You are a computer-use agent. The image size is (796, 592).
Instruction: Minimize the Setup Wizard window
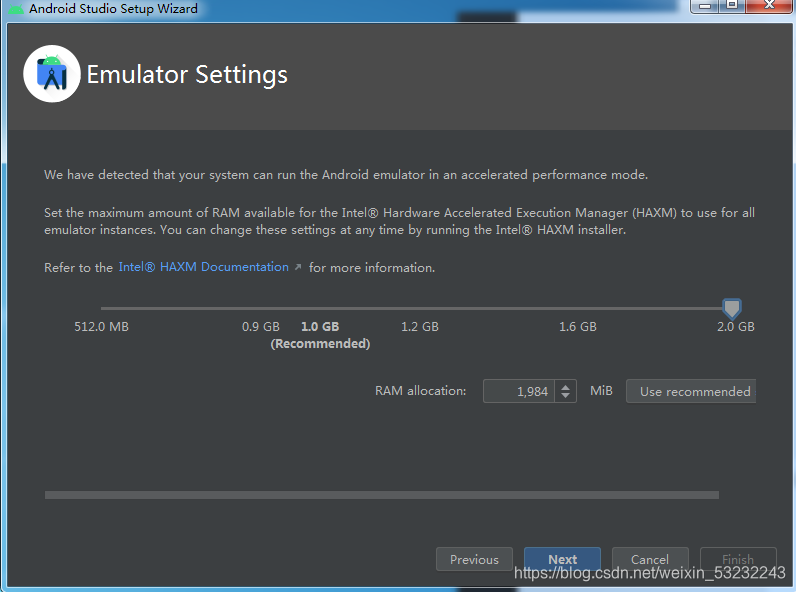(705, 6)
